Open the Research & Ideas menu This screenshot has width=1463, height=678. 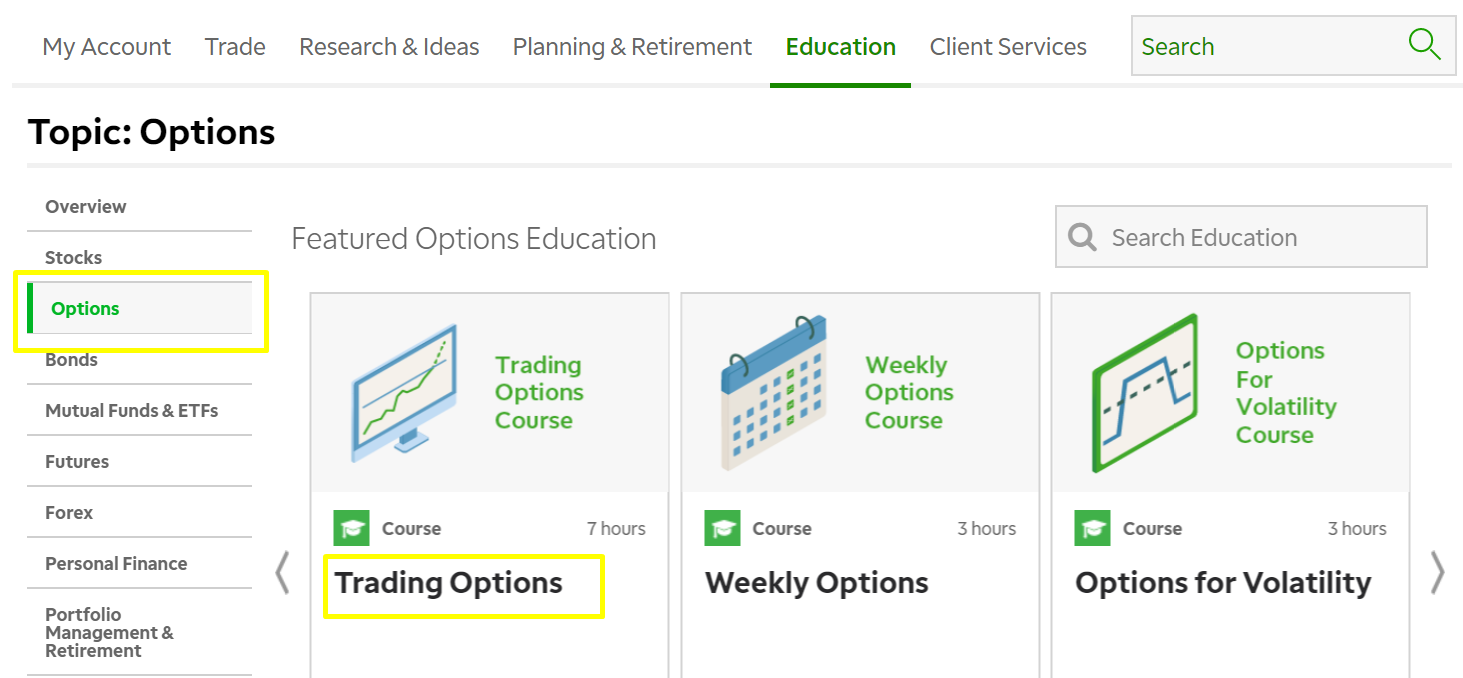coord(389,47)
